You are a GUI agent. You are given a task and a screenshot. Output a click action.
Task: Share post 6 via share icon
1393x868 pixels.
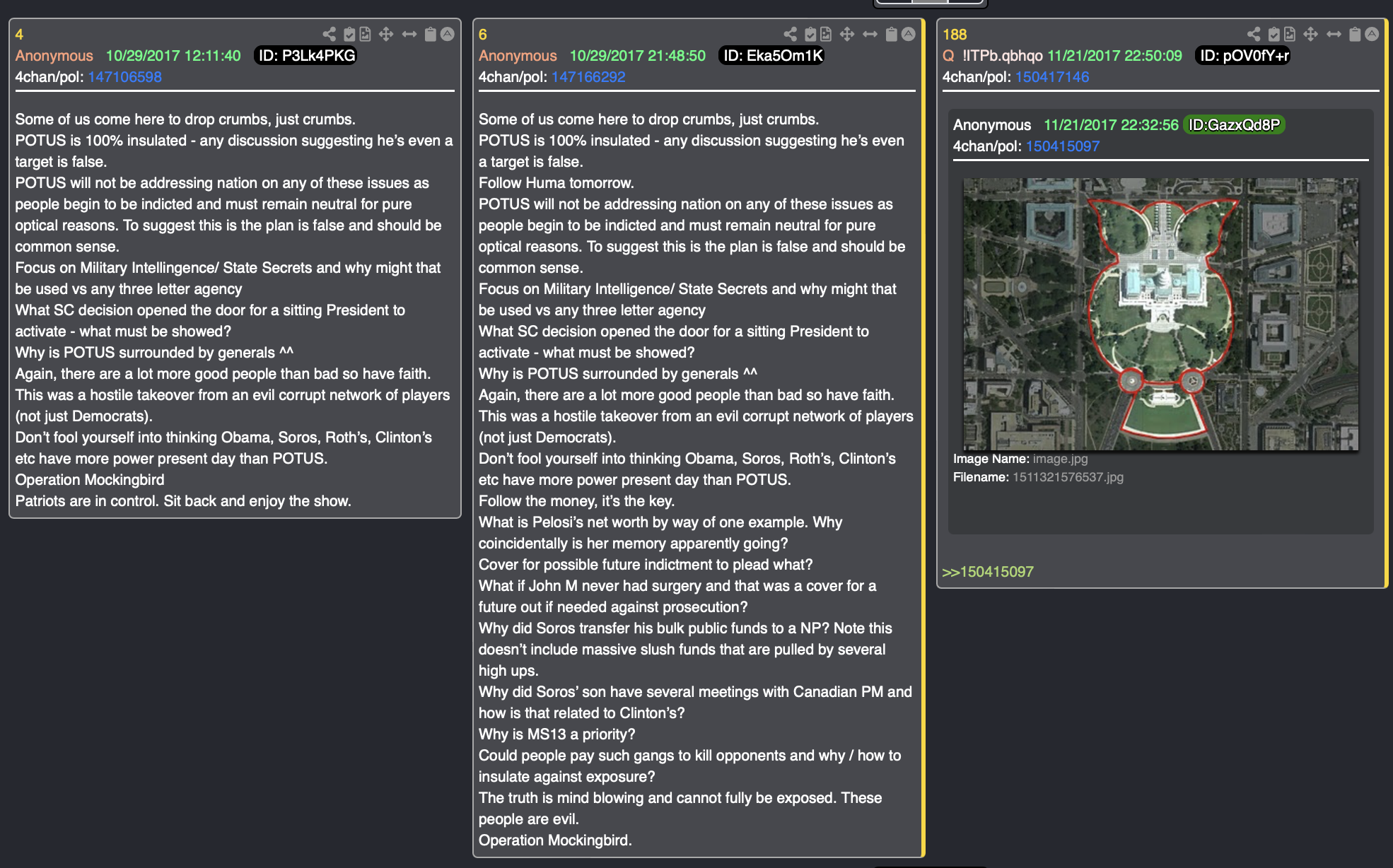pos(790,34)
